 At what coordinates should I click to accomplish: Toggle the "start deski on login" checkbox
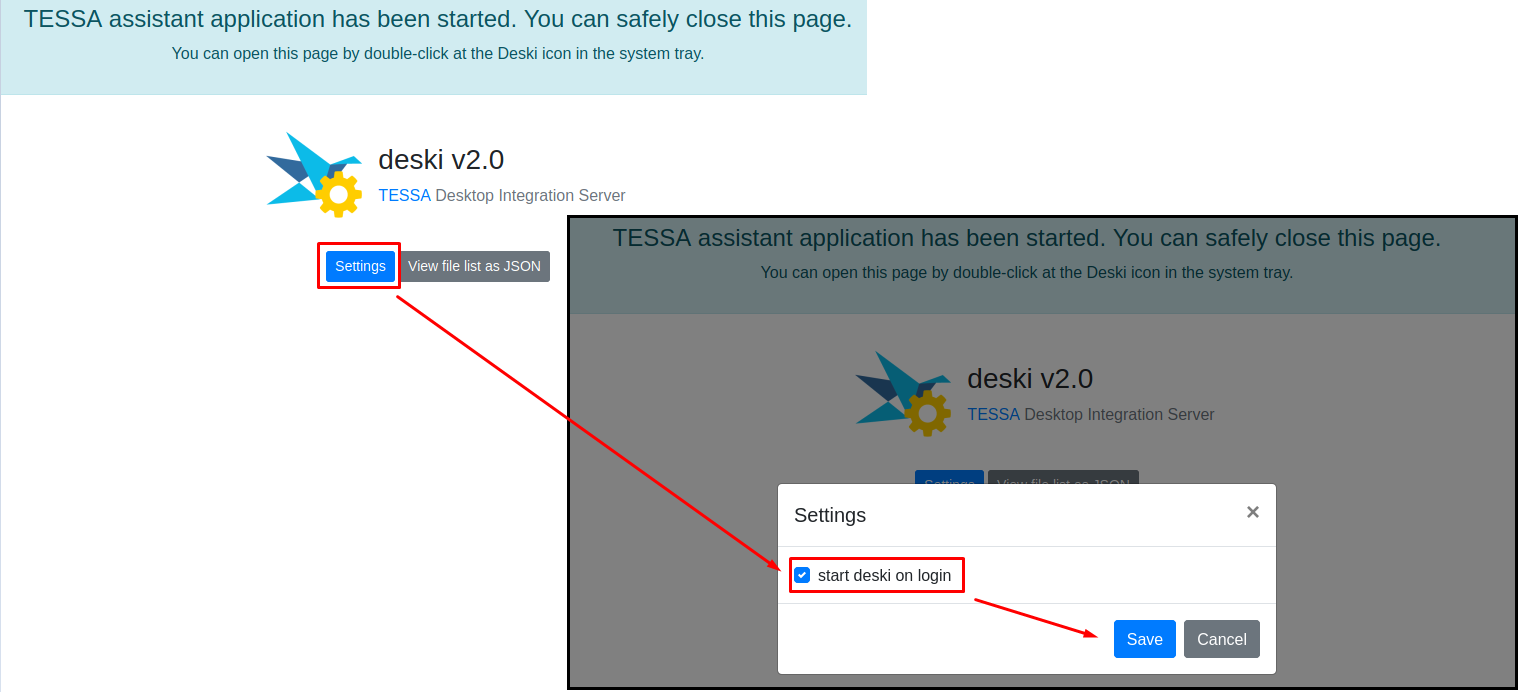pyautogui.click(x=802, y=575)
